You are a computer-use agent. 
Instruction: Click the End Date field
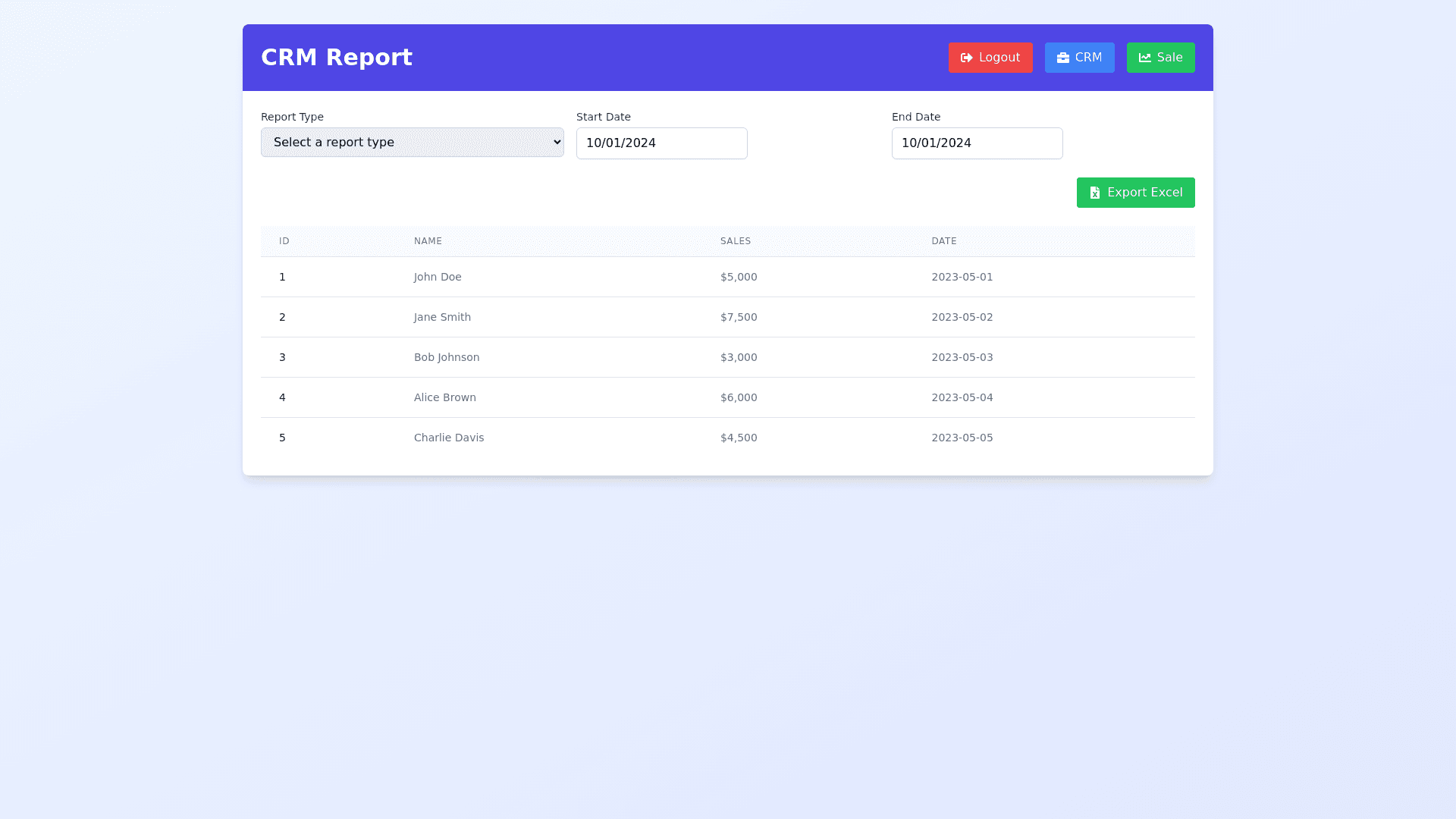(977, 143)
